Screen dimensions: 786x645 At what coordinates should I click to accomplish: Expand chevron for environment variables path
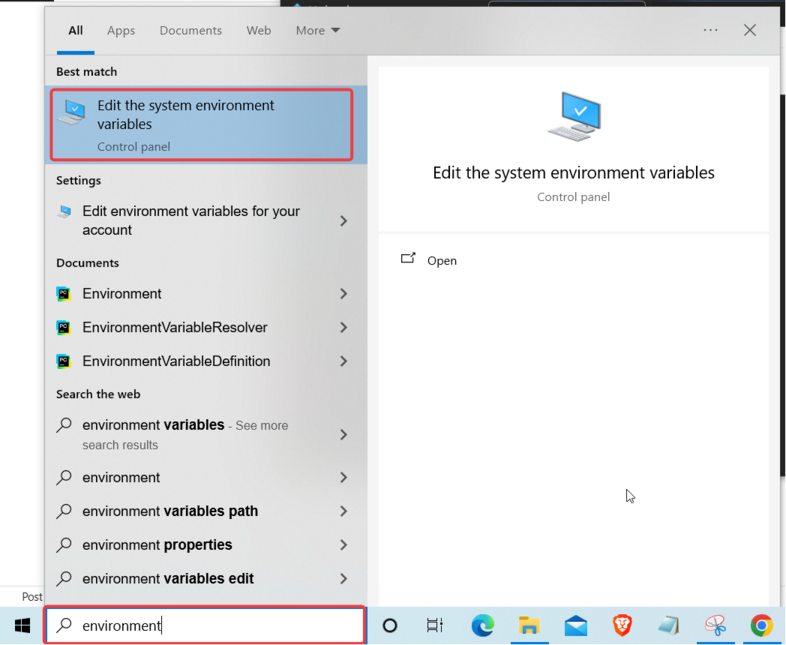343,511
